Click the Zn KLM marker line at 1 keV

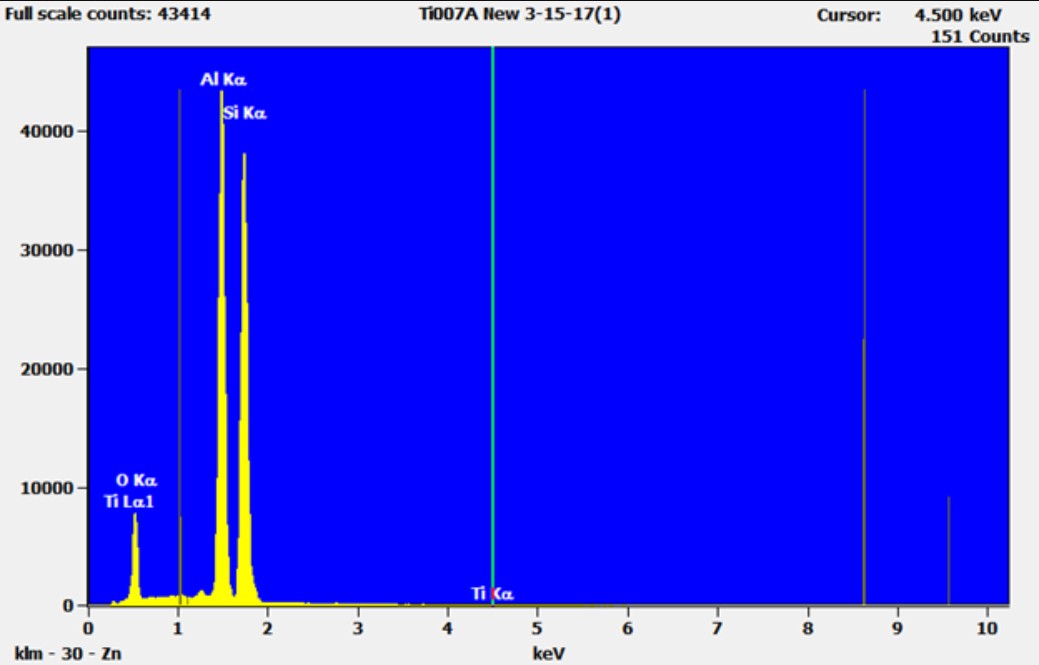(179, 346)
